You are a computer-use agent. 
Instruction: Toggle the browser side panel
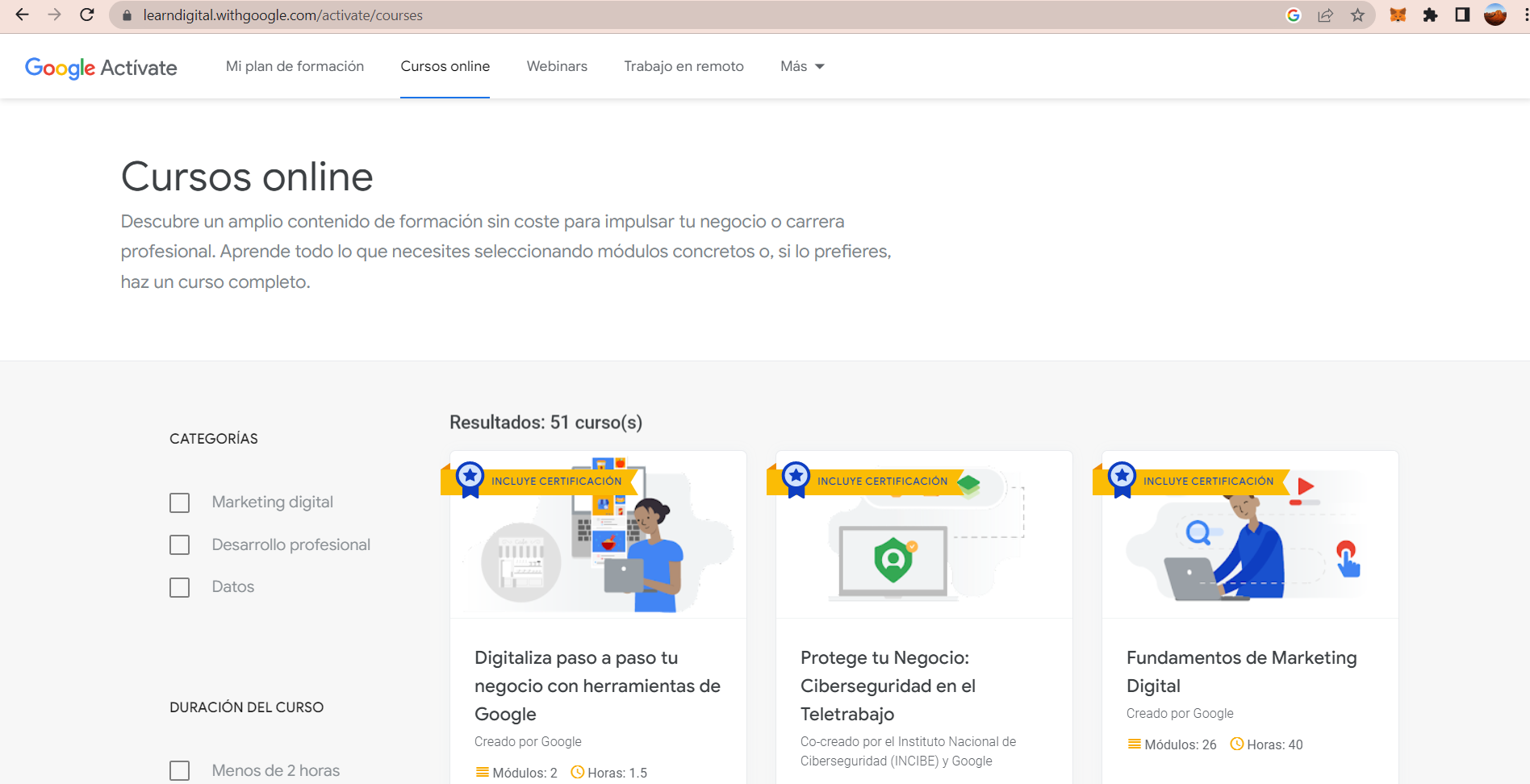point(1462,15)
